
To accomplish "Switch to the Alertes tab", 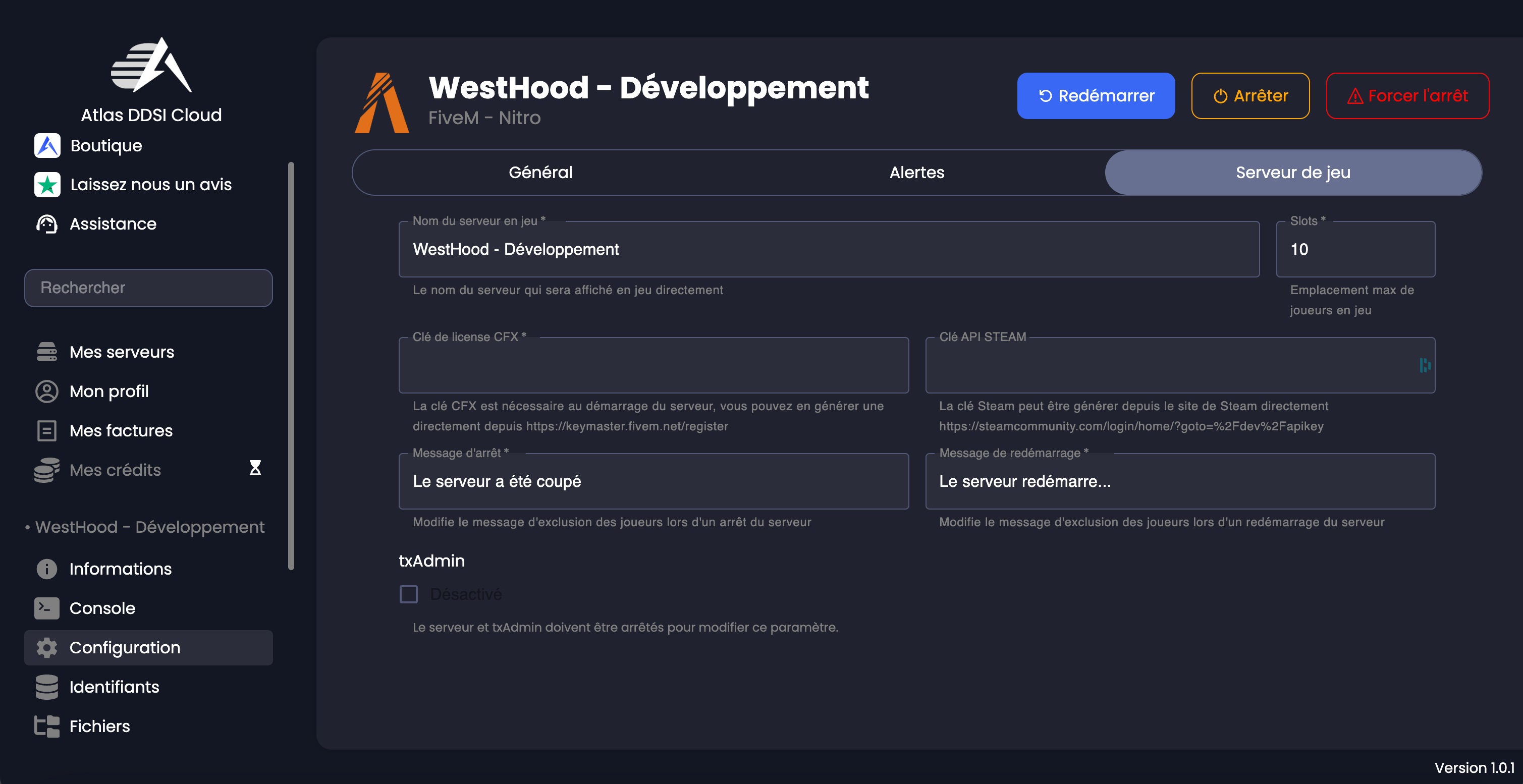I will [917, 173].
